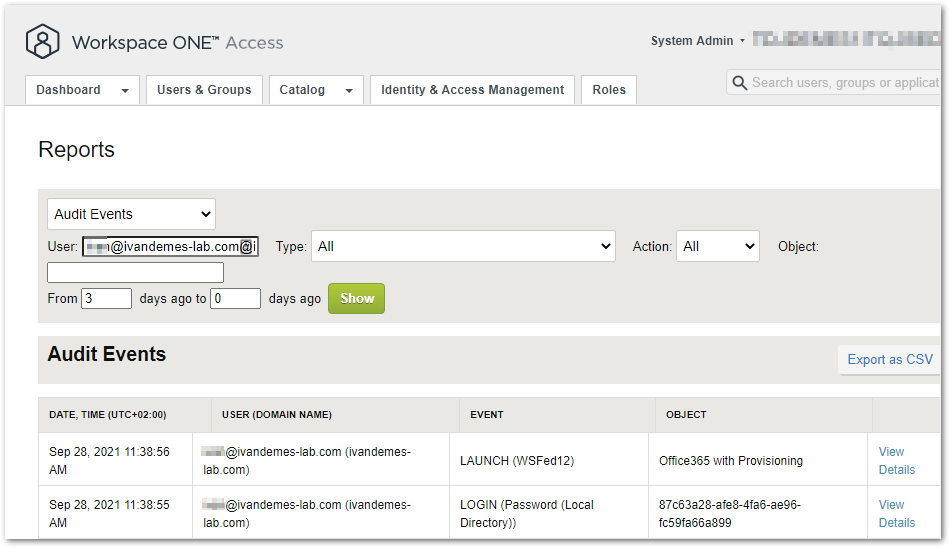The width and height of the screenshot is (950, 548).
Task: Switch to Identity & Access Management tab
Action: click(x=472, y=90)
